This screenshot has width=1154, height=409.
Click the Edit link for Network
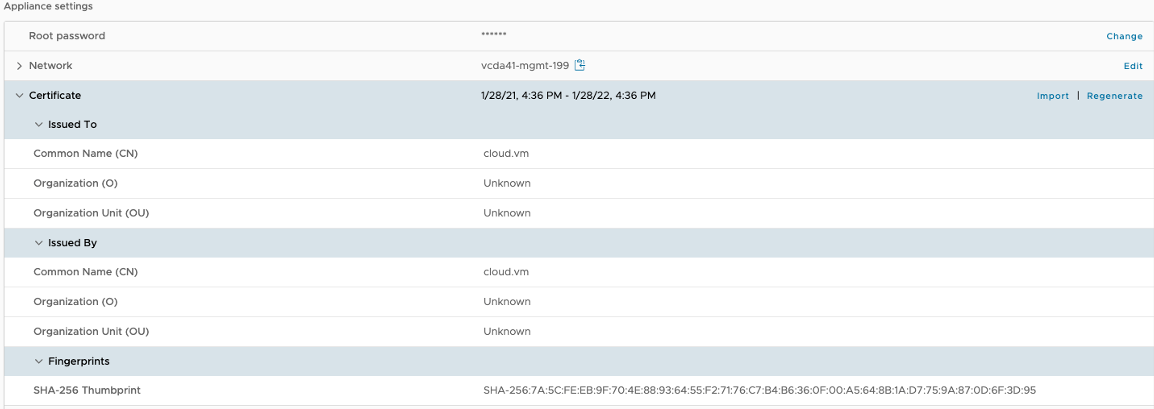tap(1133, 66)
